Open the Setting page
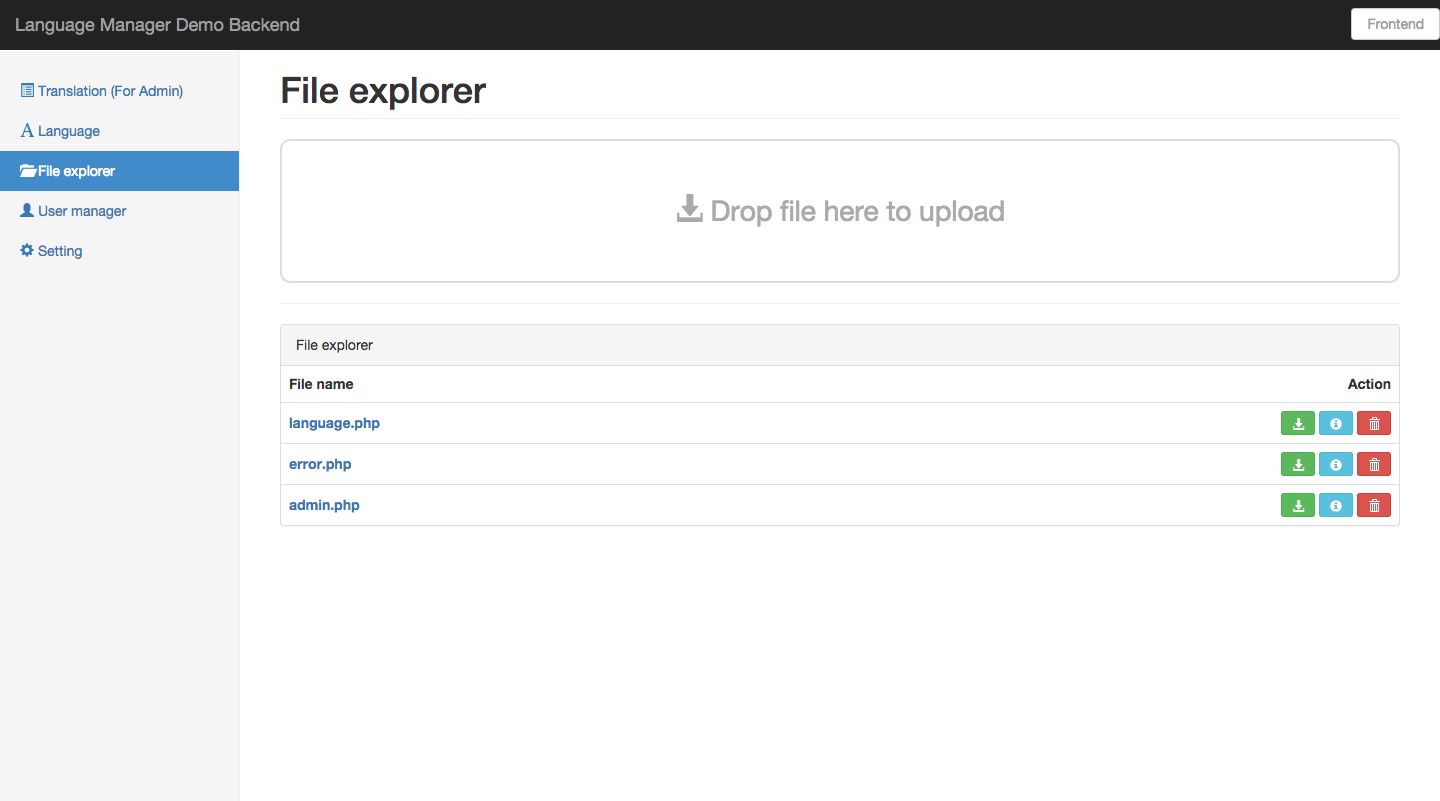The height and width of the screenshot is (801, 1440). pos(60,251)
